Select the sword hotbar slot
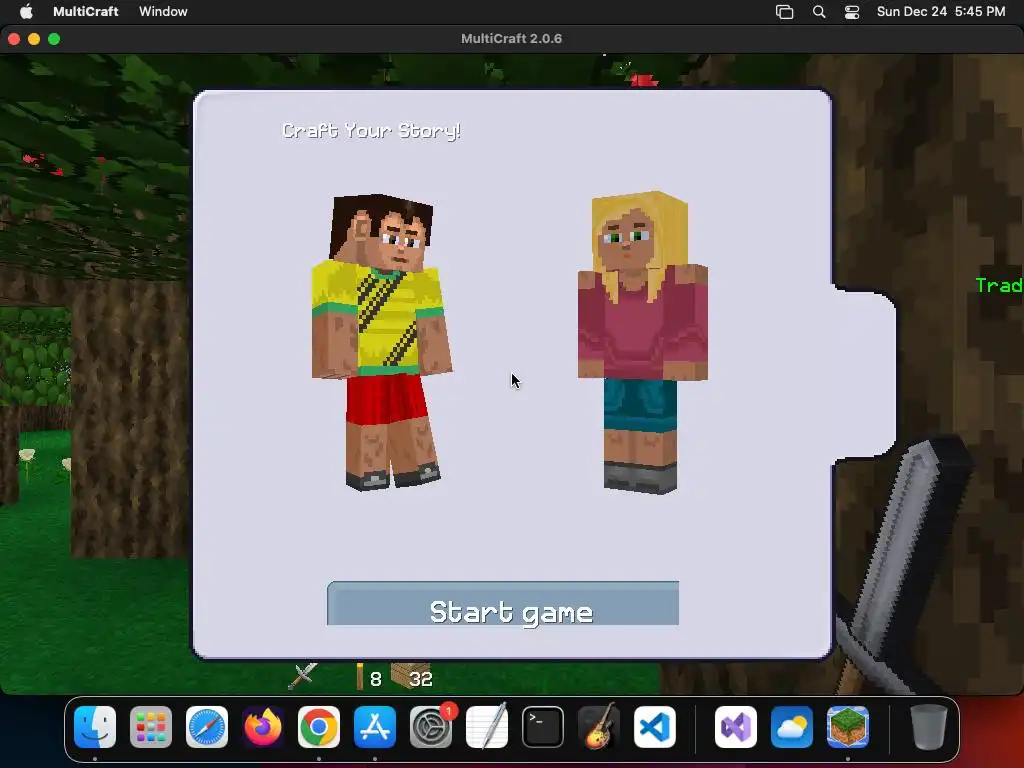The height and width of the screenshot is (768, 1024). pos(303,677)
